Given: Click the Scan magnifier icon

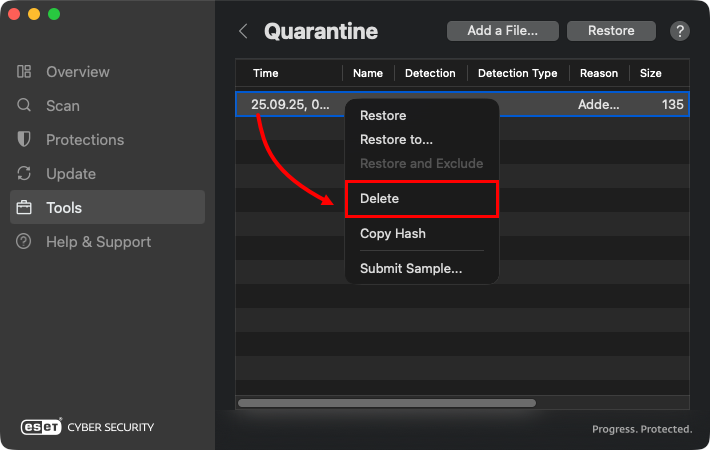Looking at the screenshot, I should tap(25, 106).
